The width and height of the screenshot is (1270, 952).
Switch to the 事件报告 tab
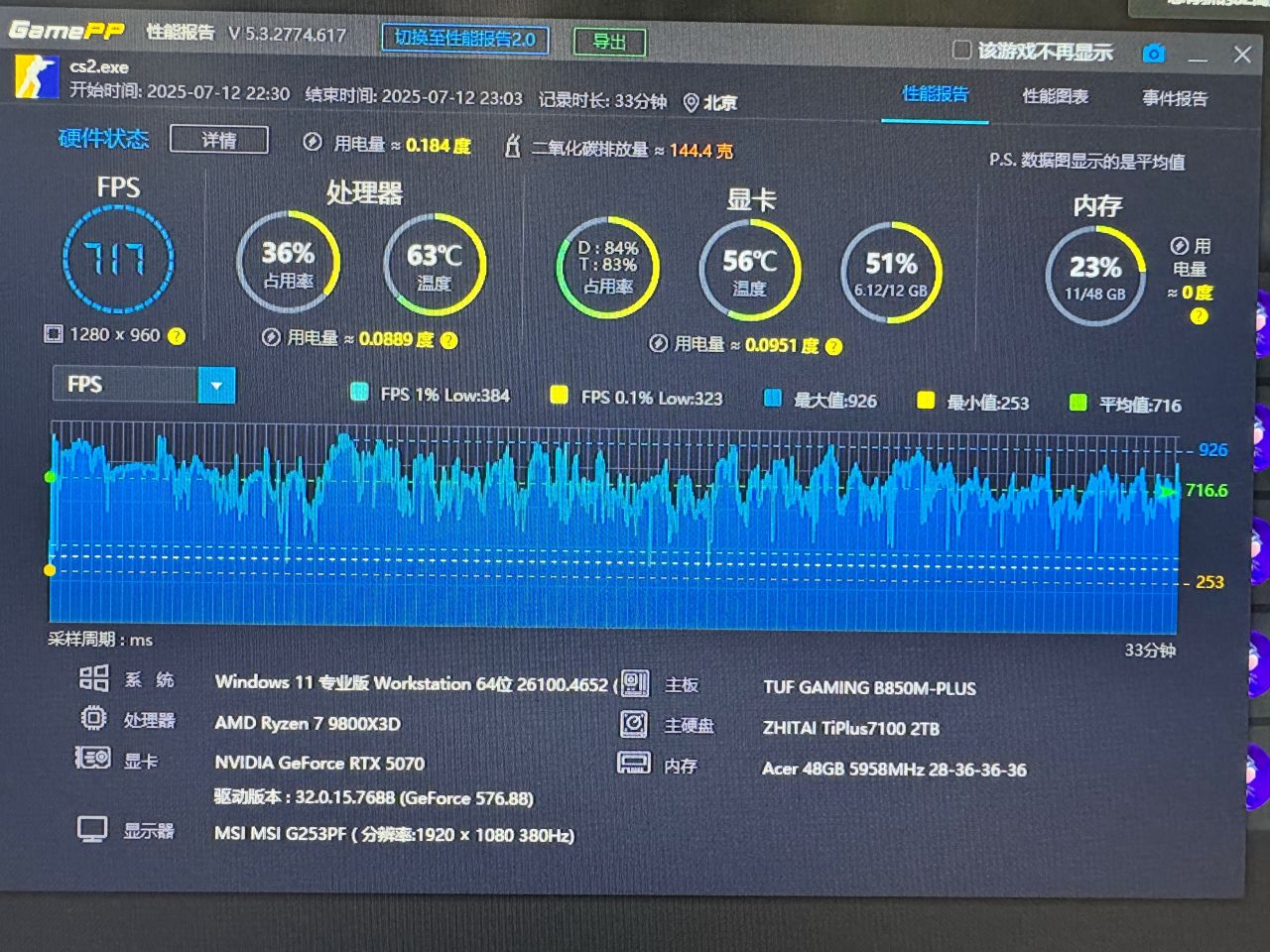(x=1175, y=98)
